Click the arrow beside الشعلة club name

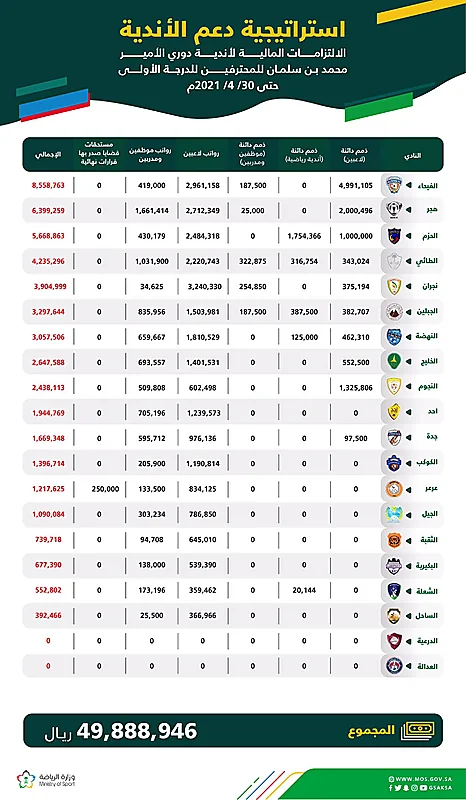[x=408, y=591]
